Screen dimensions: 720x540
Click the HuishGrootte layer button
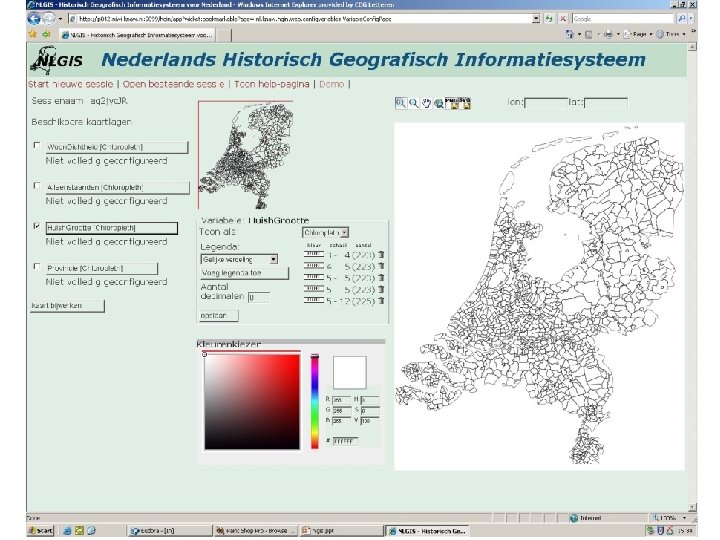pyautogui.click(x=112, y=228)
